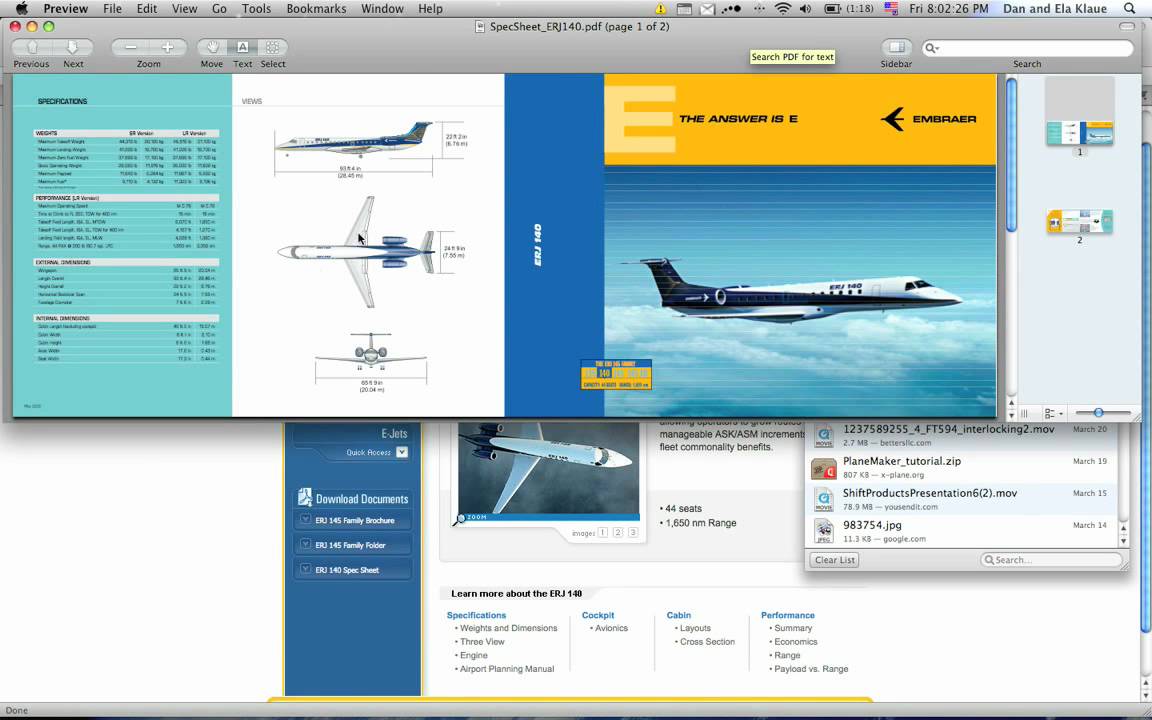This screenshot has height=720, width=1152.
Task: Open the Window menu
Action: pyautogui.click(x=382, y=9)
